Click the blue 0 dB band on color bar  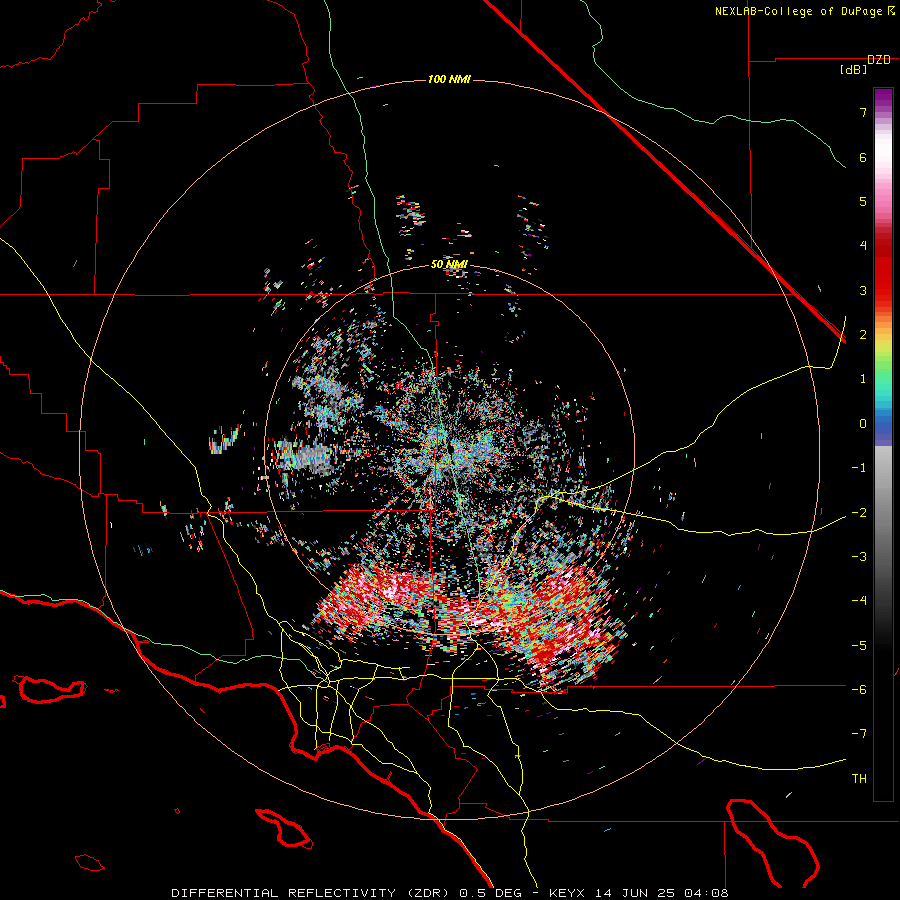point(883,424)
